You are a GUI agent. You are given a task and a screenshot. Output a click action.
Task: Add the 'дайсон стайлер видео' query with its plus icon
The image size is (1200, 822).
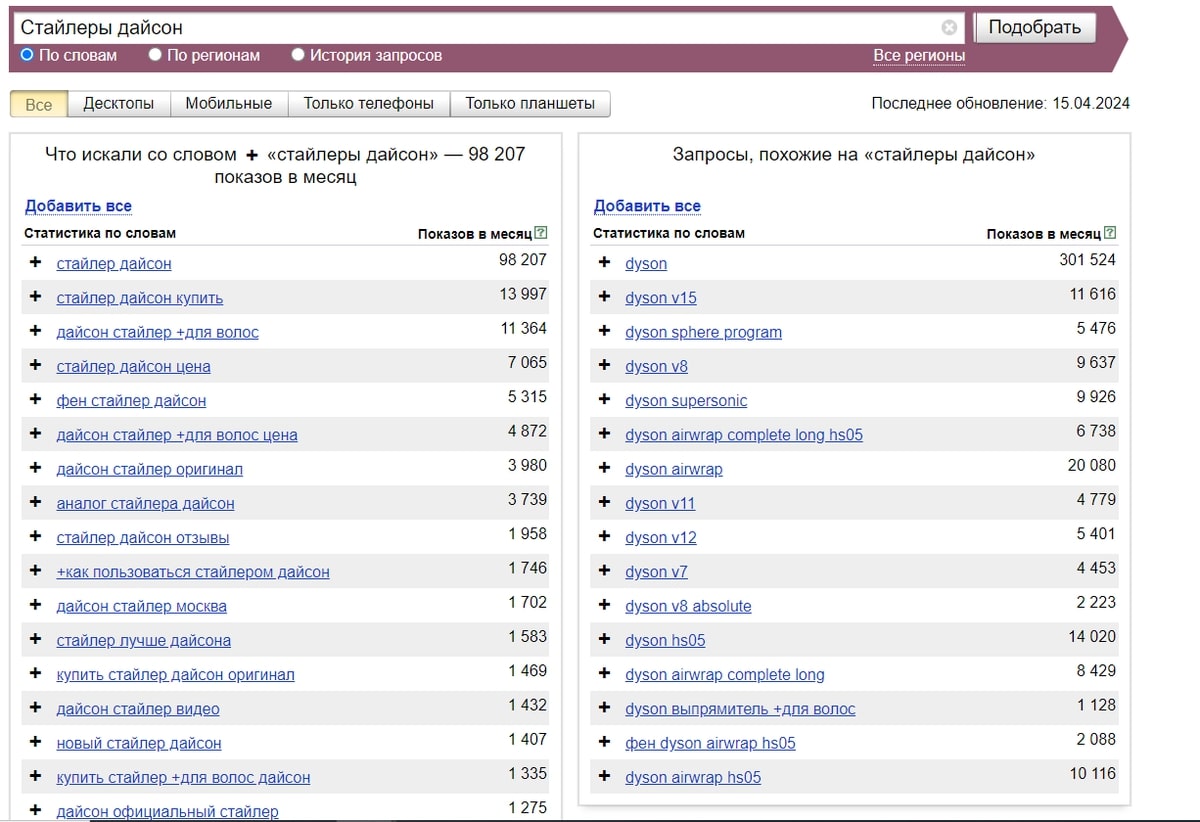point(36,707)
